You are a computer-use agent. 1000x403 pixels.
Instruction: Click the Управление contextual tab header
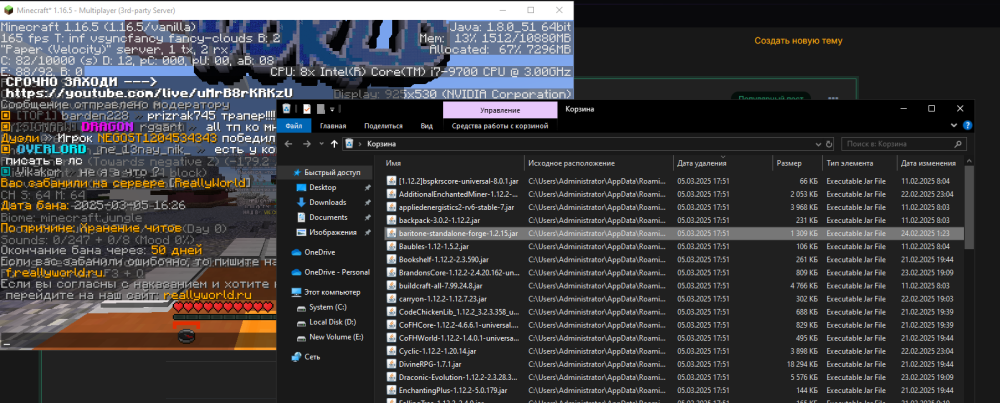point(499,110)
